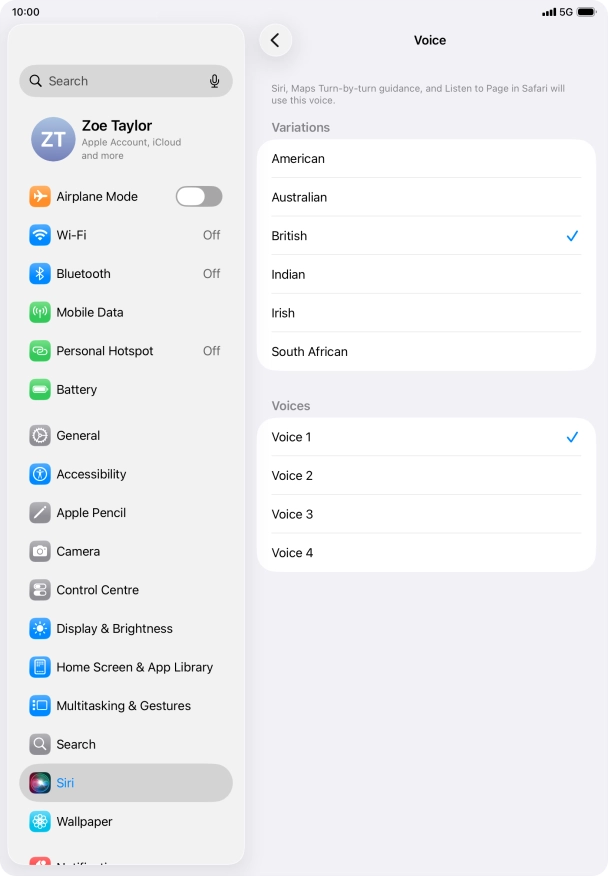
Task: Select Voice 4 option
Action: (426, 553)
